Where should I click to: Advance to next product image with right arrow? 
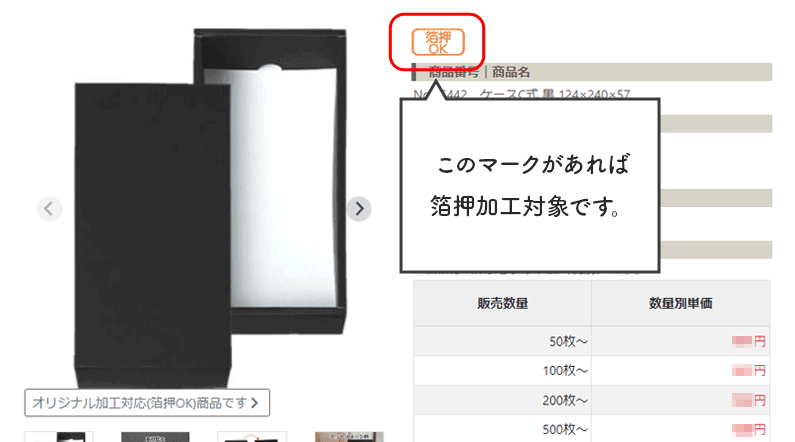359,208
